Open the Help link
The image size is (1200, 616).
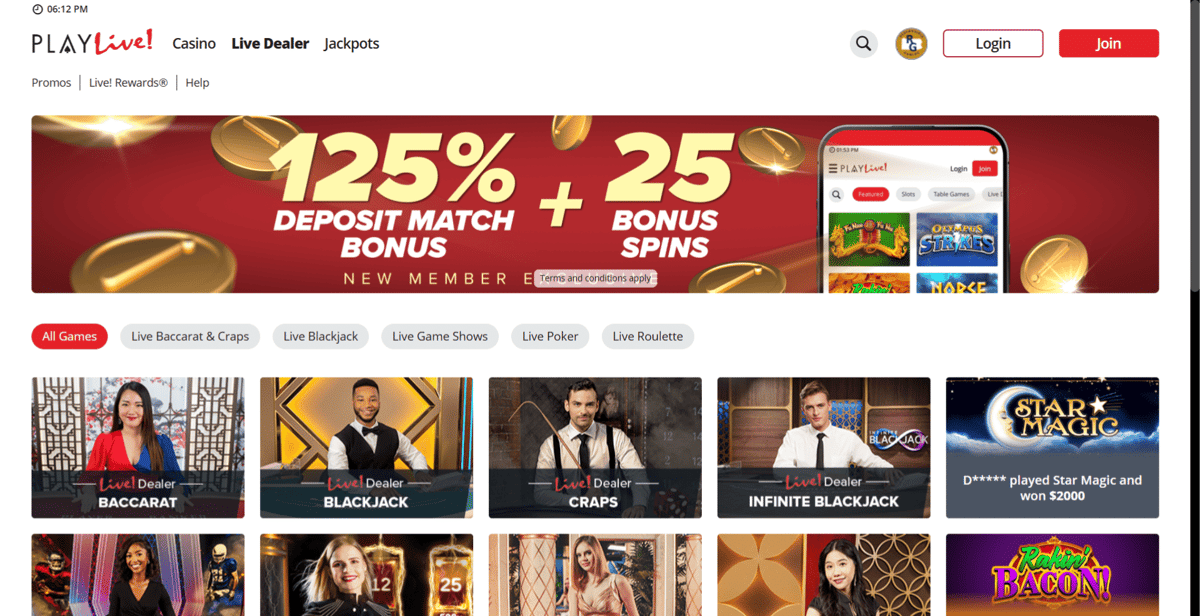click(x=197, y=83)
